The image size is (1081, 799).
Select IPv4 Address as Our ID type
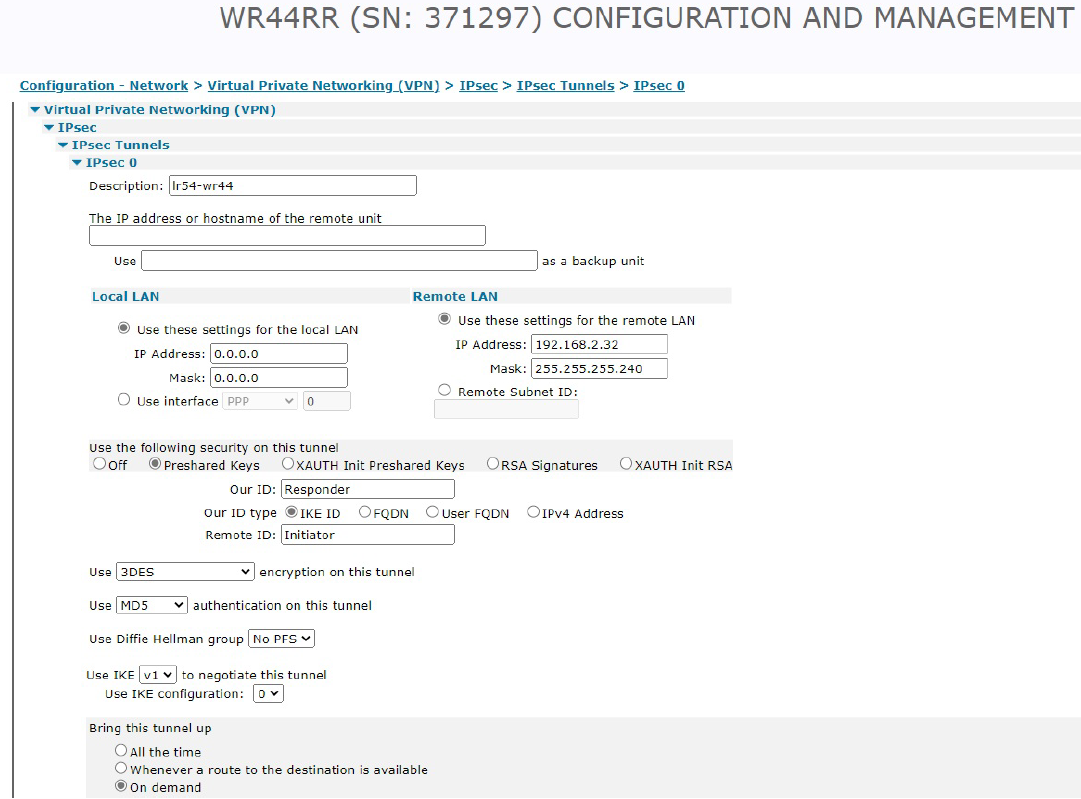coord(534,512)
